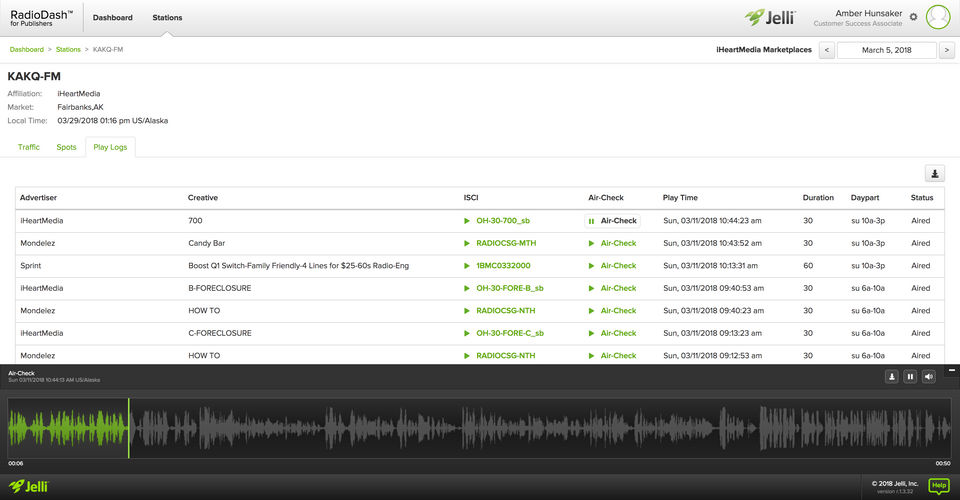Select the B-FORECLOSURE creative cell

click(219, 288)
